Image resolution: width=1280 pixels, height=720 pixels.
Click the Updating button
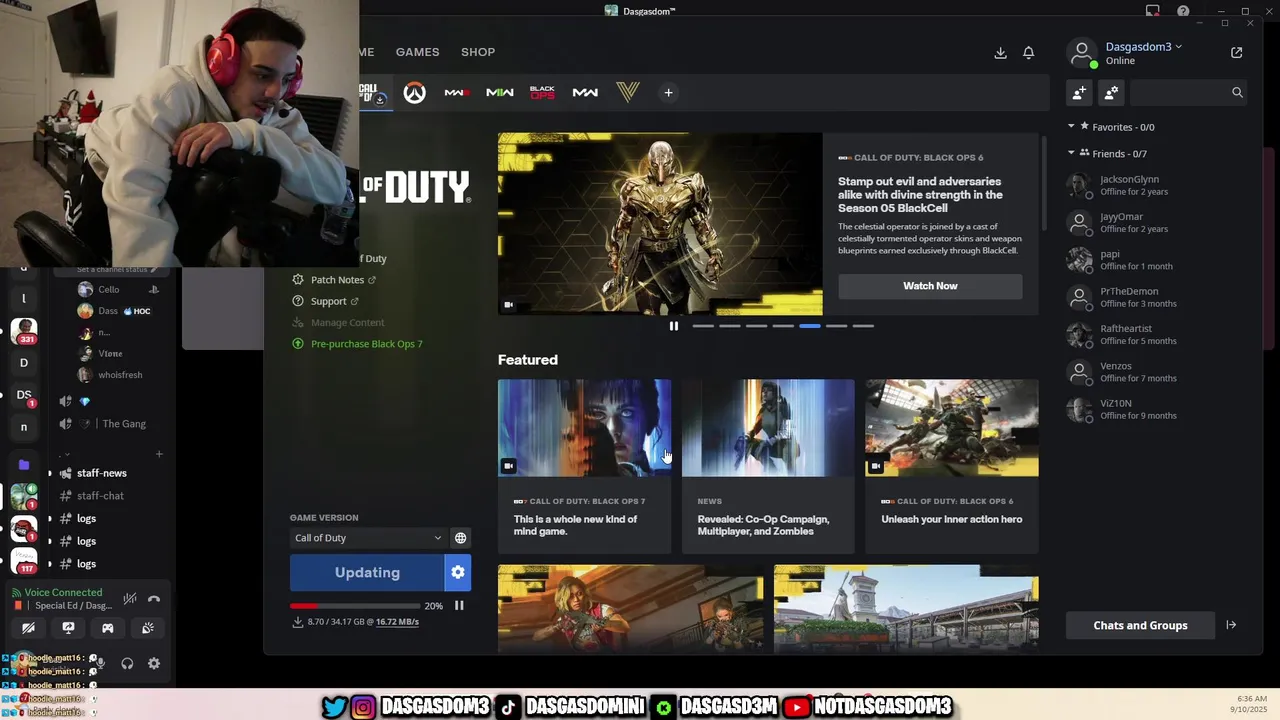(367, 573)
